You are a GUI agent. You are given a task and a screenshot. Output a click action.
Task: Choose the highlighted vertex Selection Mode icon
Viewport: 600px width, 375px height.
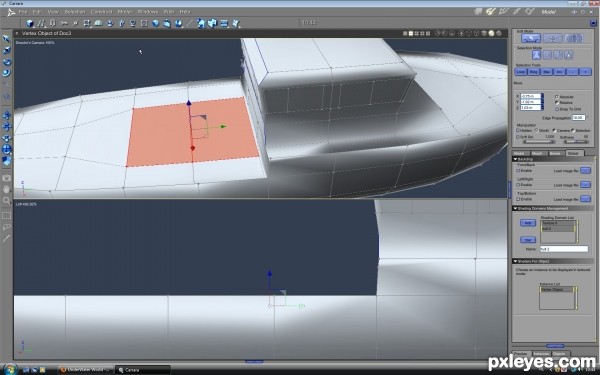coord(536,55)
